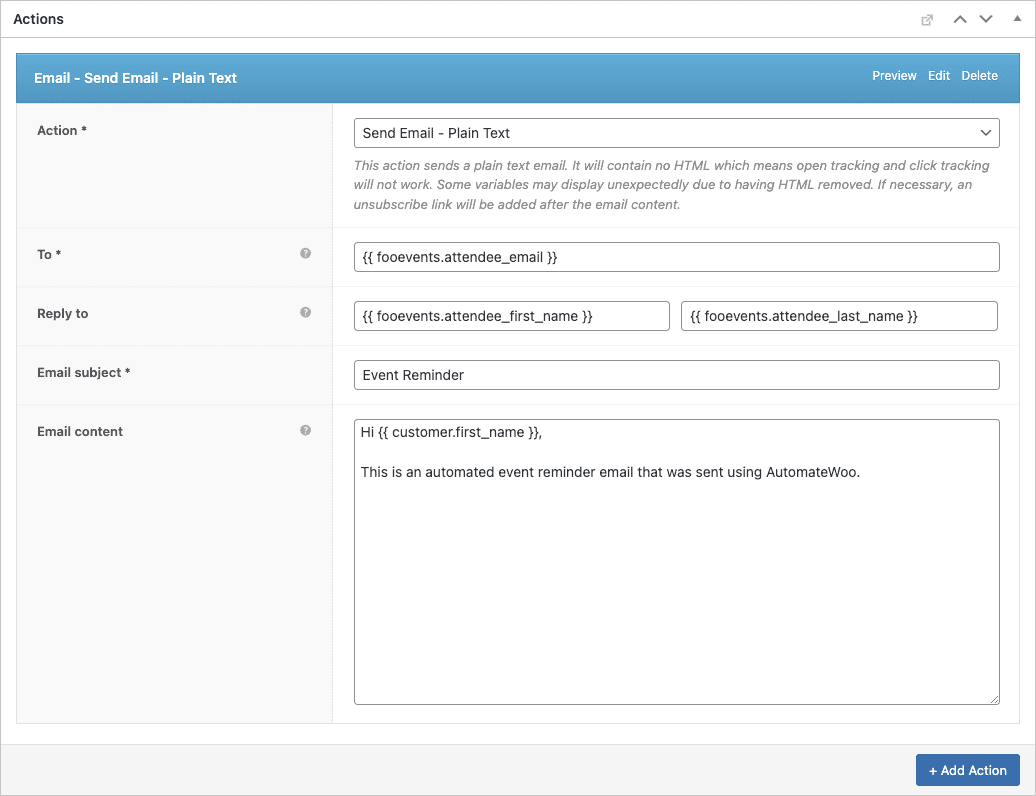The height and width of the screenshot is (796, 1036).
Task: Click the Event Reminder subject field
Action: (676, 374)
